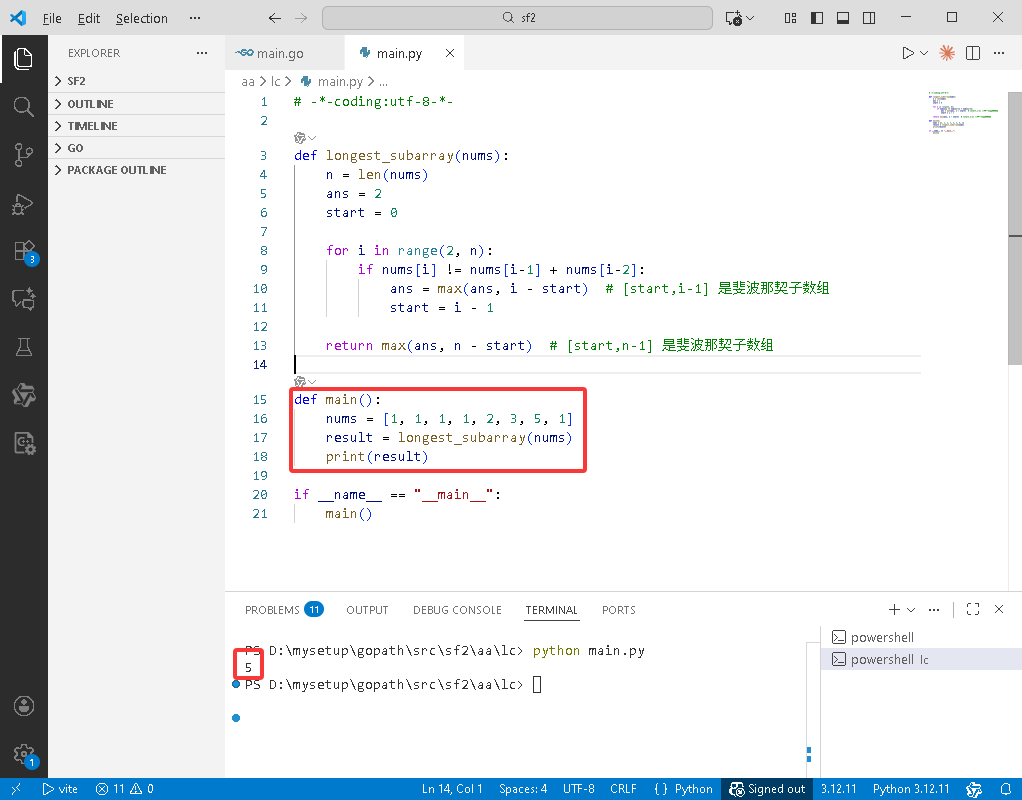Viewport: 1022px width, 800px height.
Task: Switch to the OUTPUT panel tab
Action: pos(367,610)
